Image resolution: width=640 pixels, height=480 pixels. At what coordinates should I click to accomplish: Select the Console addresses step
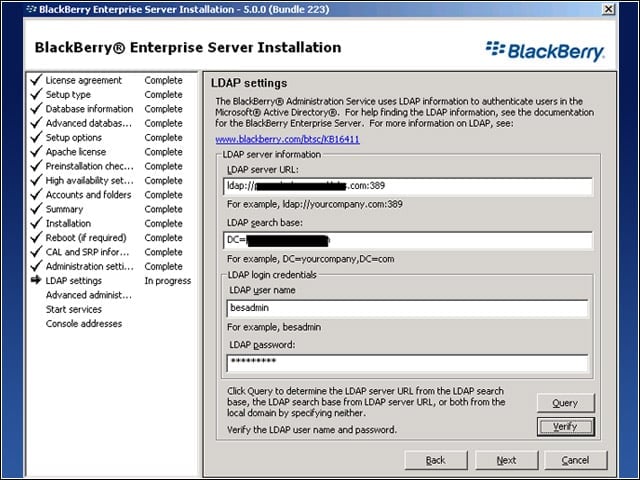(84, 324)
